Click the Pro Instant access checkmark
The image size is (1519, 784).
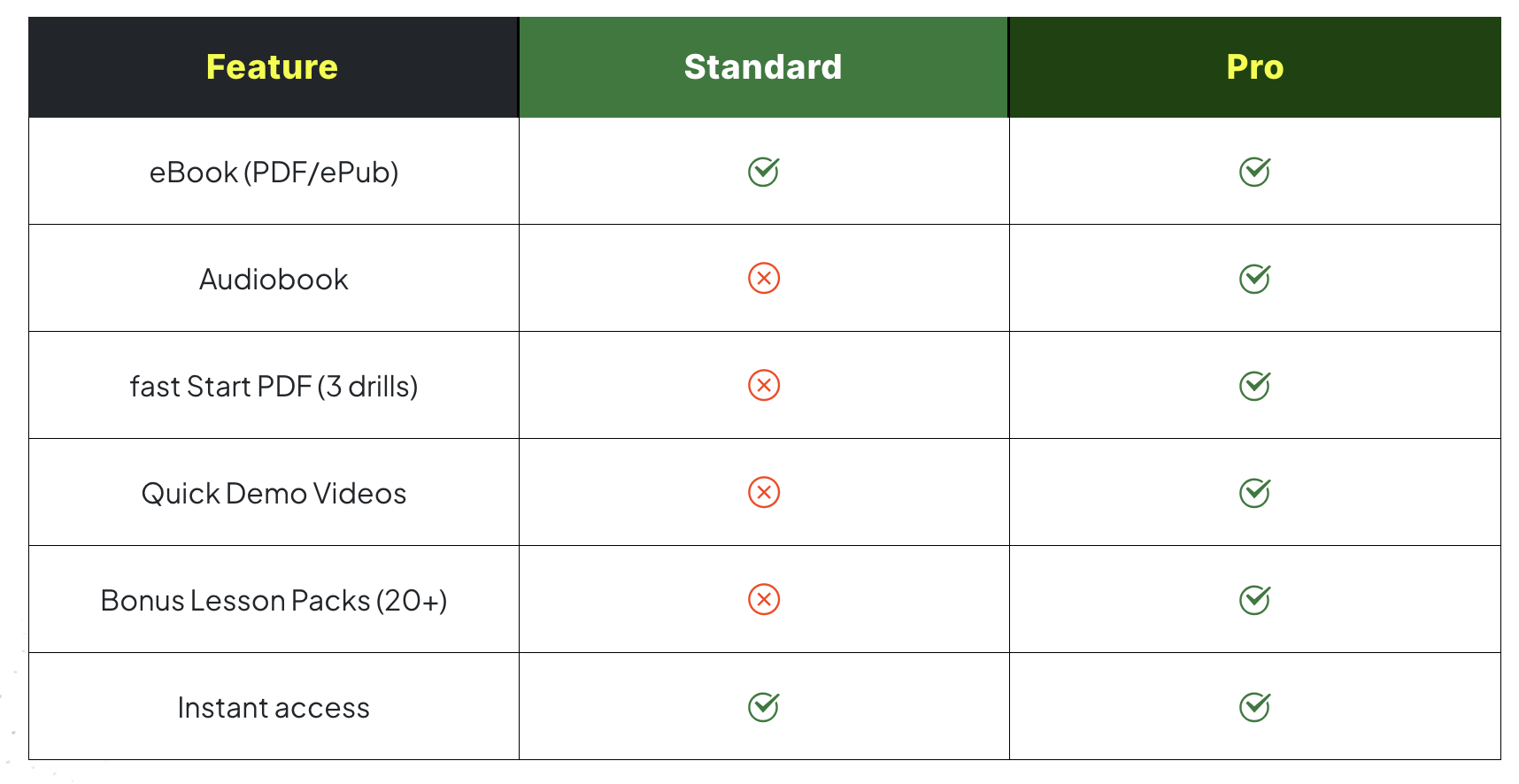tap(1254, 707)
